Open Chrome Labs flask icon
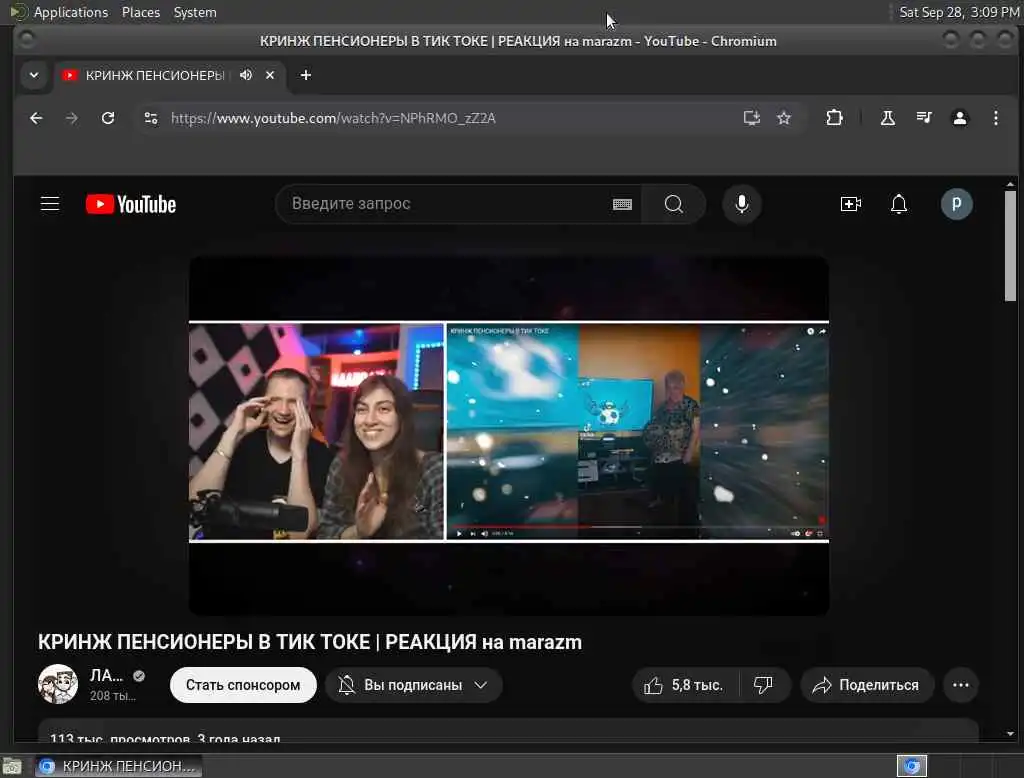 [888, 118]
